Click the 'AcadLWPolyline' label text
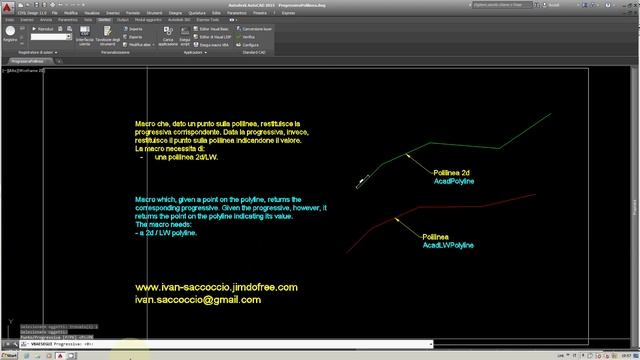The width and height of the screenshot is (640, 360). [x=448, y=245]
